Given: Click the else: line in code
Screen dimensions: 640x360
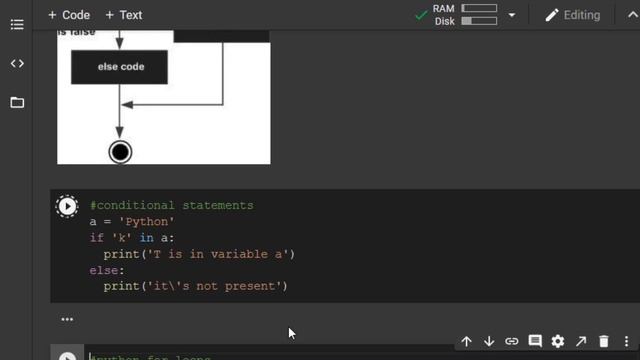Looking at the screenshot, I should click(x=107, y=270).
